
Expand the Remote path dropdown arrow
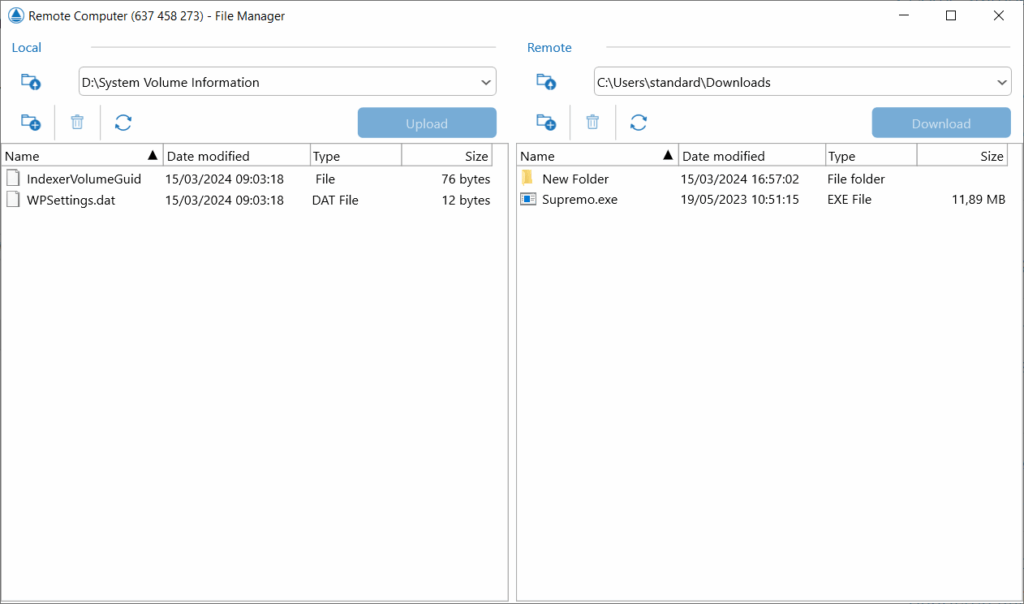coord(1001,82)
